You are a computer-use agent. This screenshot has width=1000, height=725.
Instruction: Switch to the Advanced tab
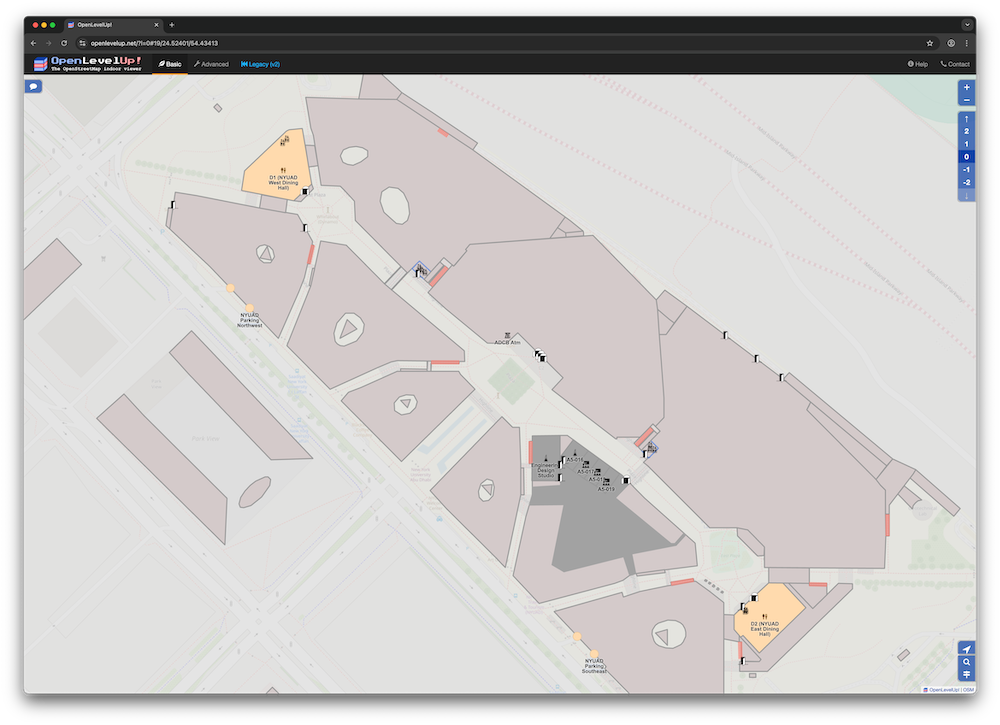211,64
